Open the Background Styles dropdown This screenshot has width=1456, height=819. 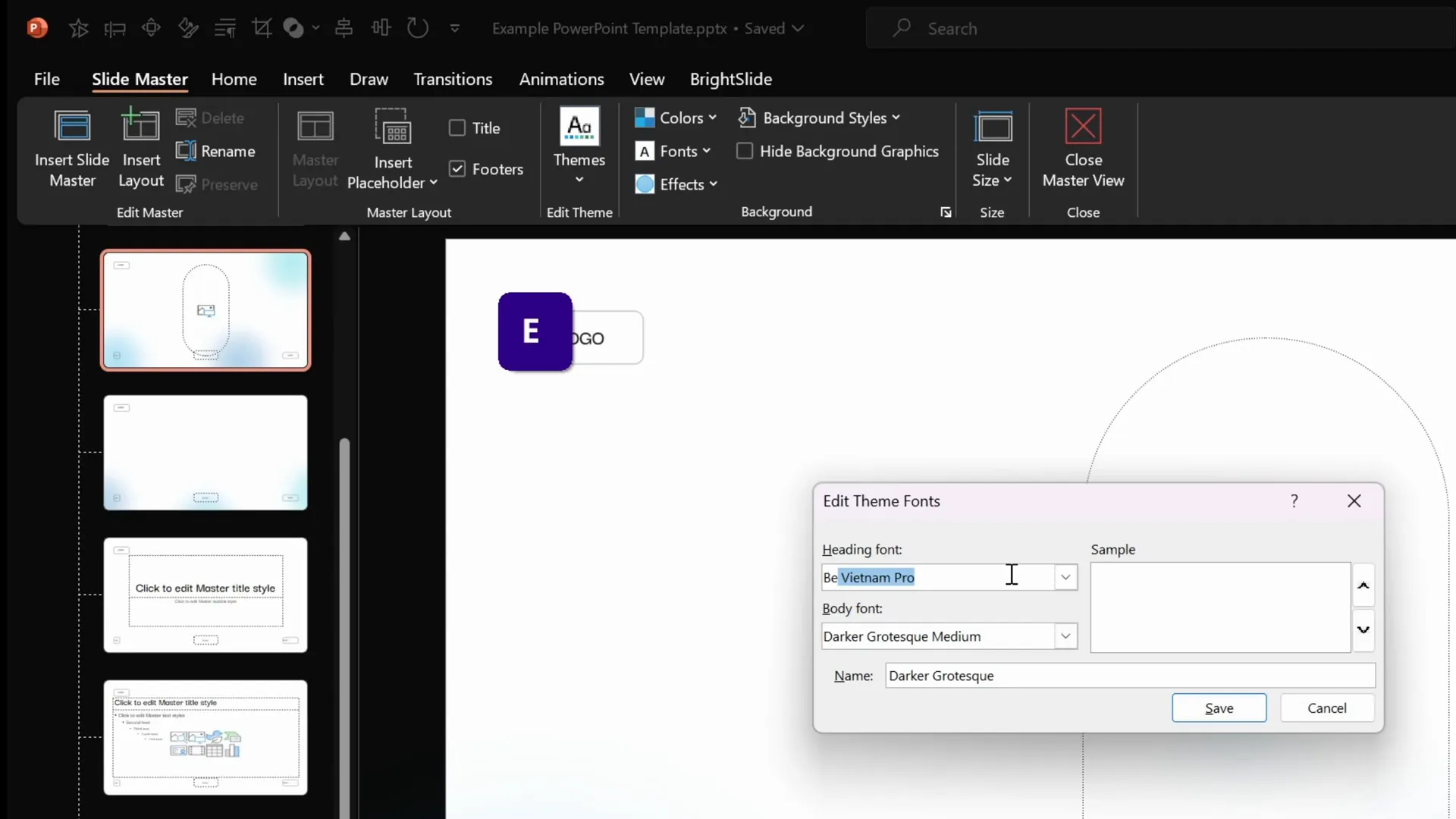[x=819, y=118]
